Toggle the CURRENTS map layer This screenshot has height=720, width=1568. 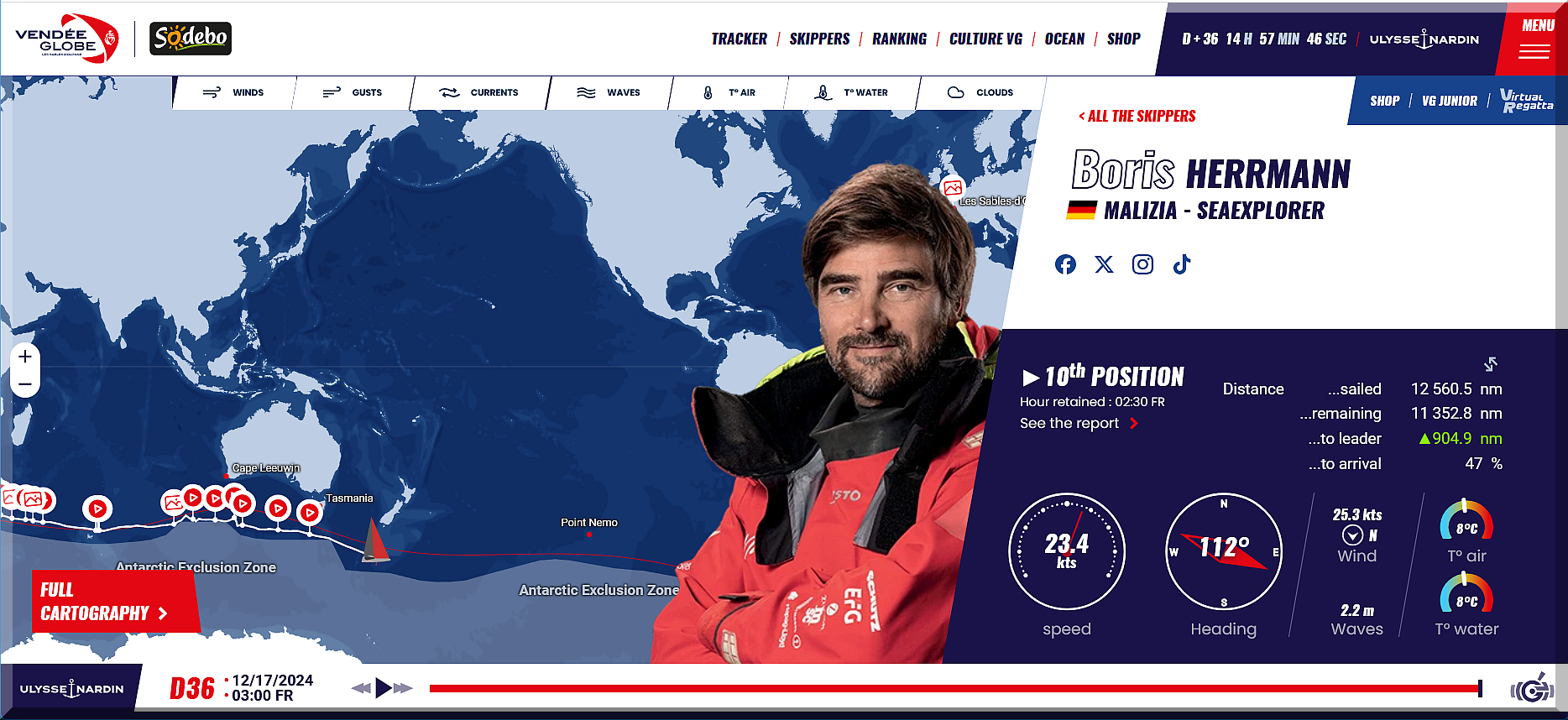478,92
